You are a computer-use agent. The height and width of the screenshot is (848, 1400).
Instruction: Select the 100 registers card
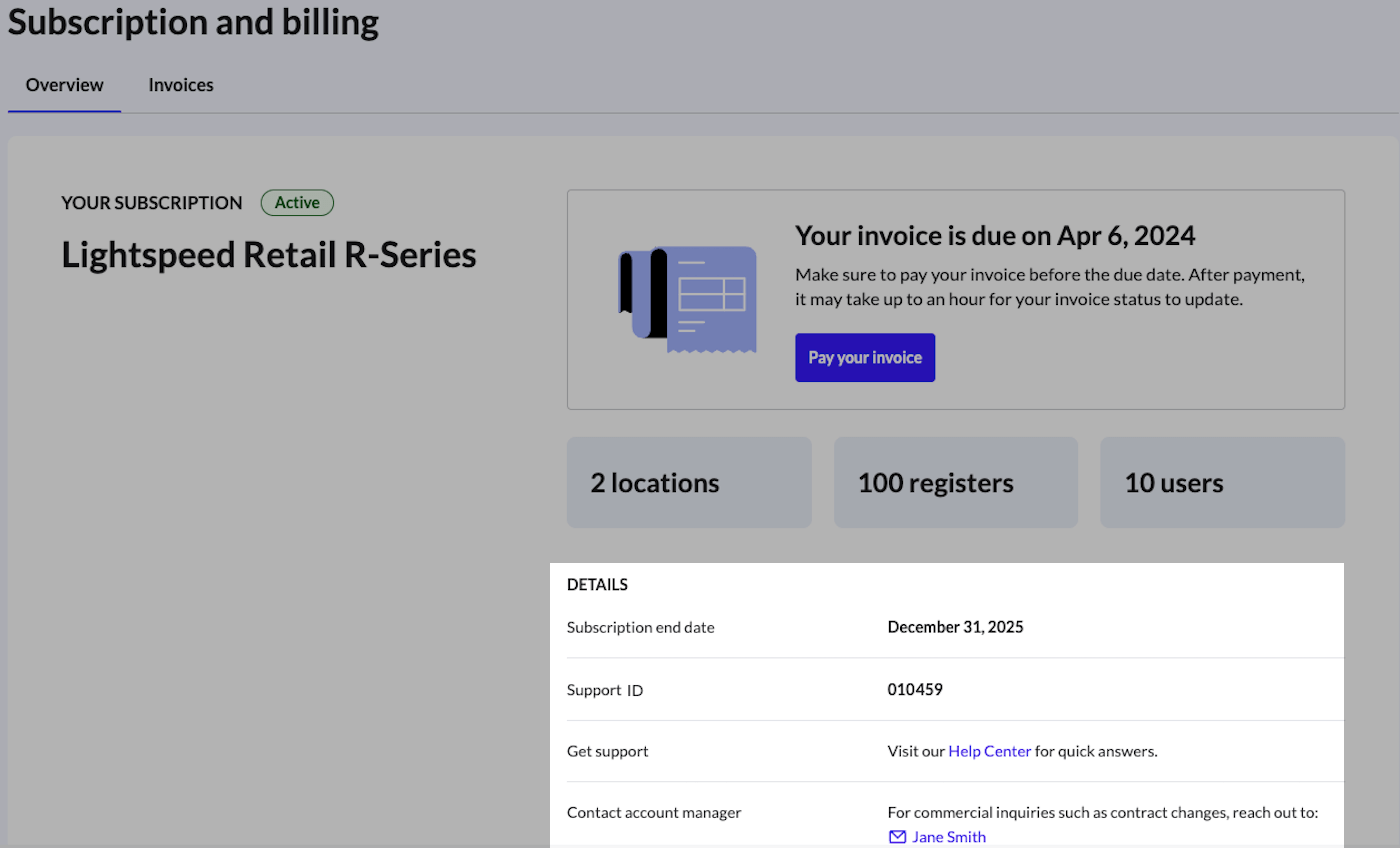956,483
